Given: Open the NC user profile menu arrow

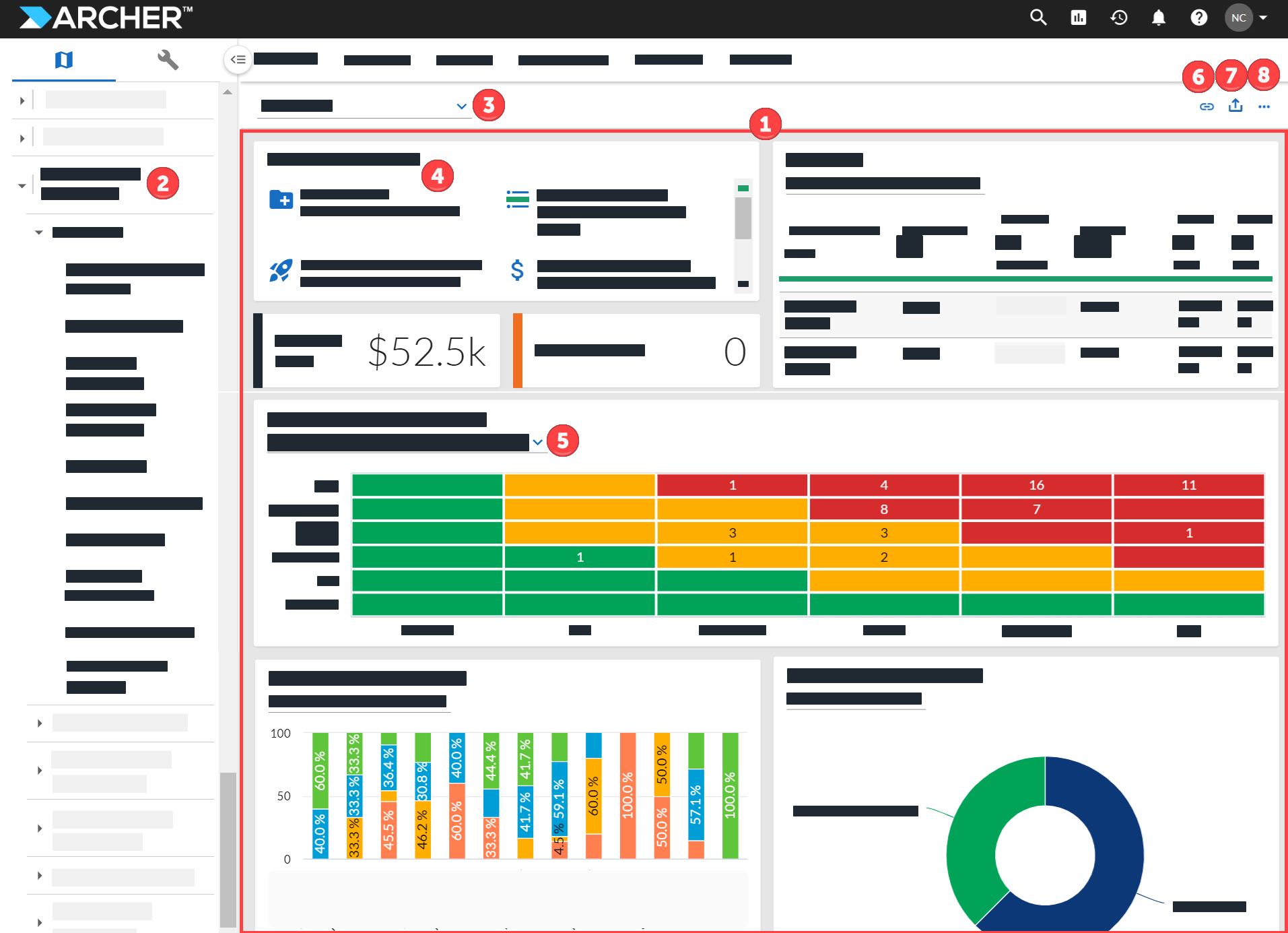Looking at the screenshot, I should 1264,18.
